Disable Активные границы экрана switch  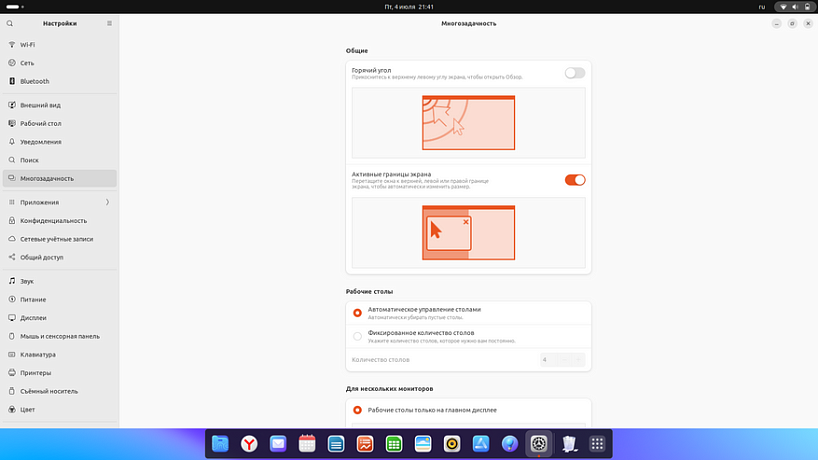click(x=574, y=180)
